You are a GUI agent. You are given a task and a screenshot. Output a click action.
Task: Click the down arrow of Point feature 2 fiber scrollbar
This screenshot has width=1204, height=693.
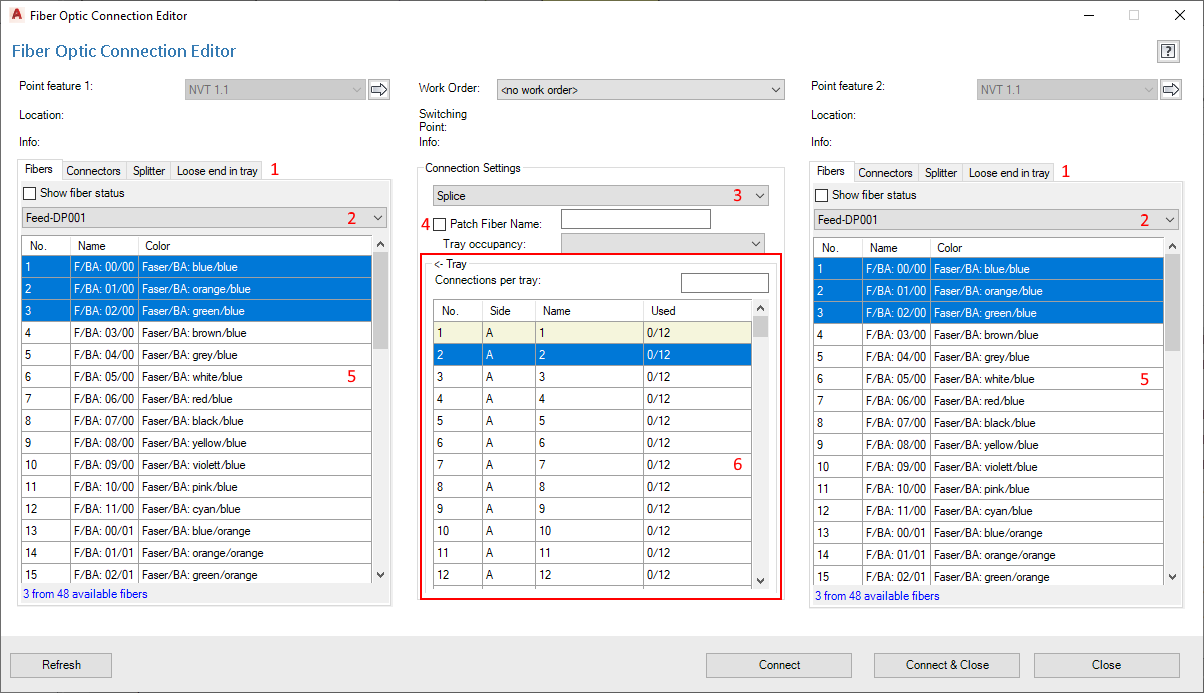(x=1172, y=576)
